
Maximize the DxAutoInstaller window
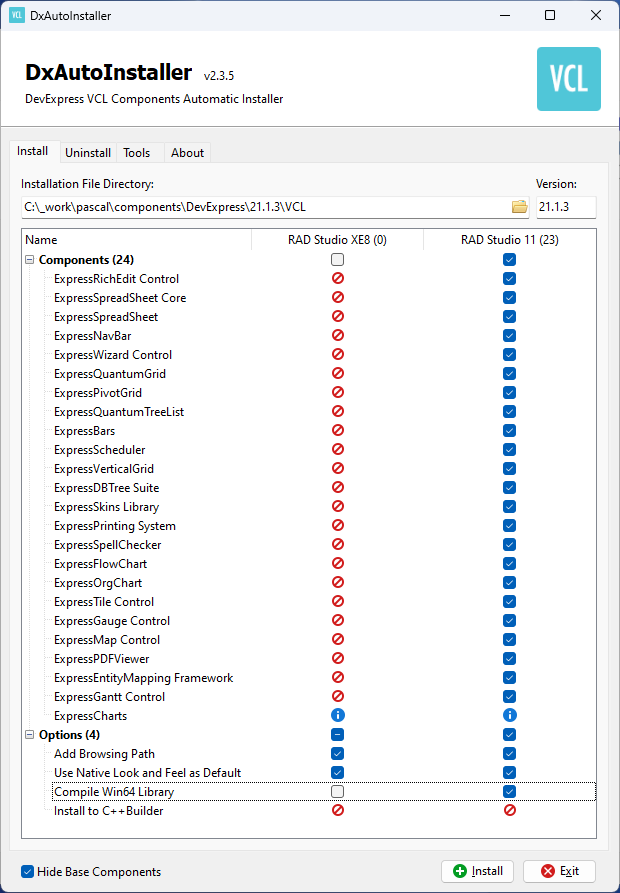pos(550,15)
